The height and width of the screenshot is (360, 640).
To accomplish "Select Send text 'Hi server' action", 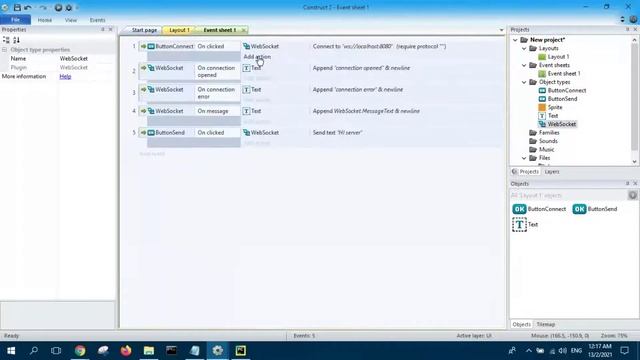I will (338, 133).
